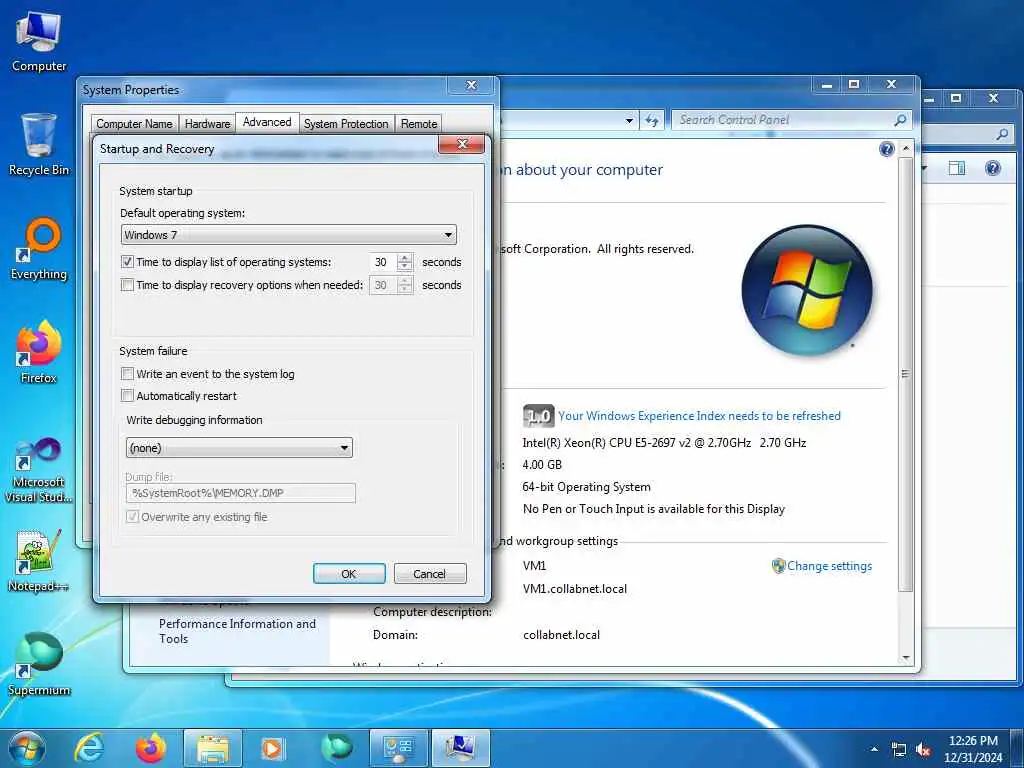The width and height of the screenshot is (1024, 768).
Task: Open the Microsoft Visual Studio desktop shortcut
Action: click(x=39, y=470)
